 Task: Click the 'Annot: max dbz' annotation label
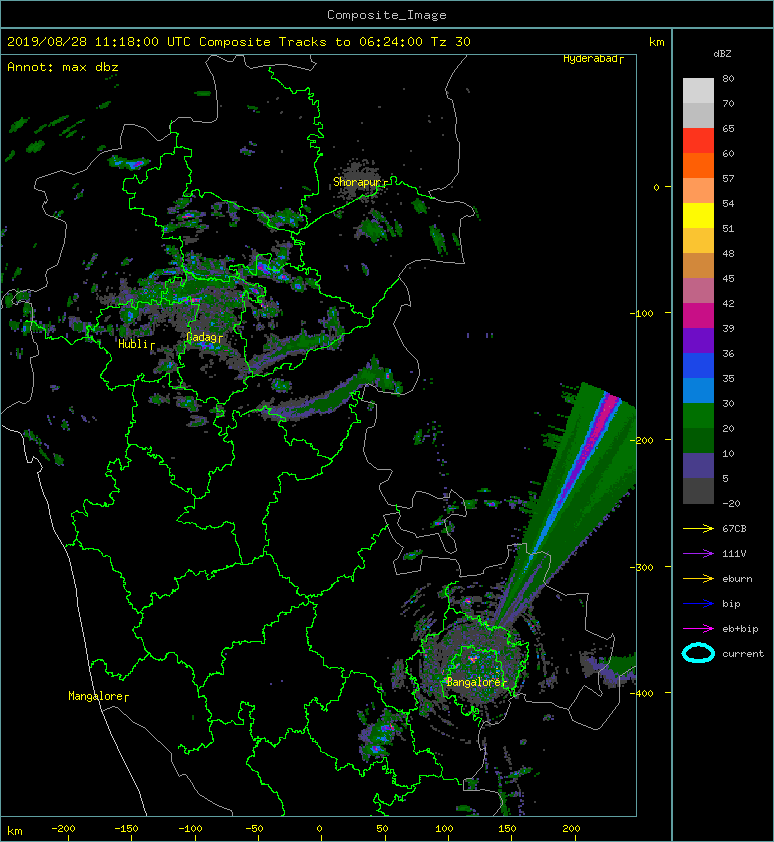(63, 67)
